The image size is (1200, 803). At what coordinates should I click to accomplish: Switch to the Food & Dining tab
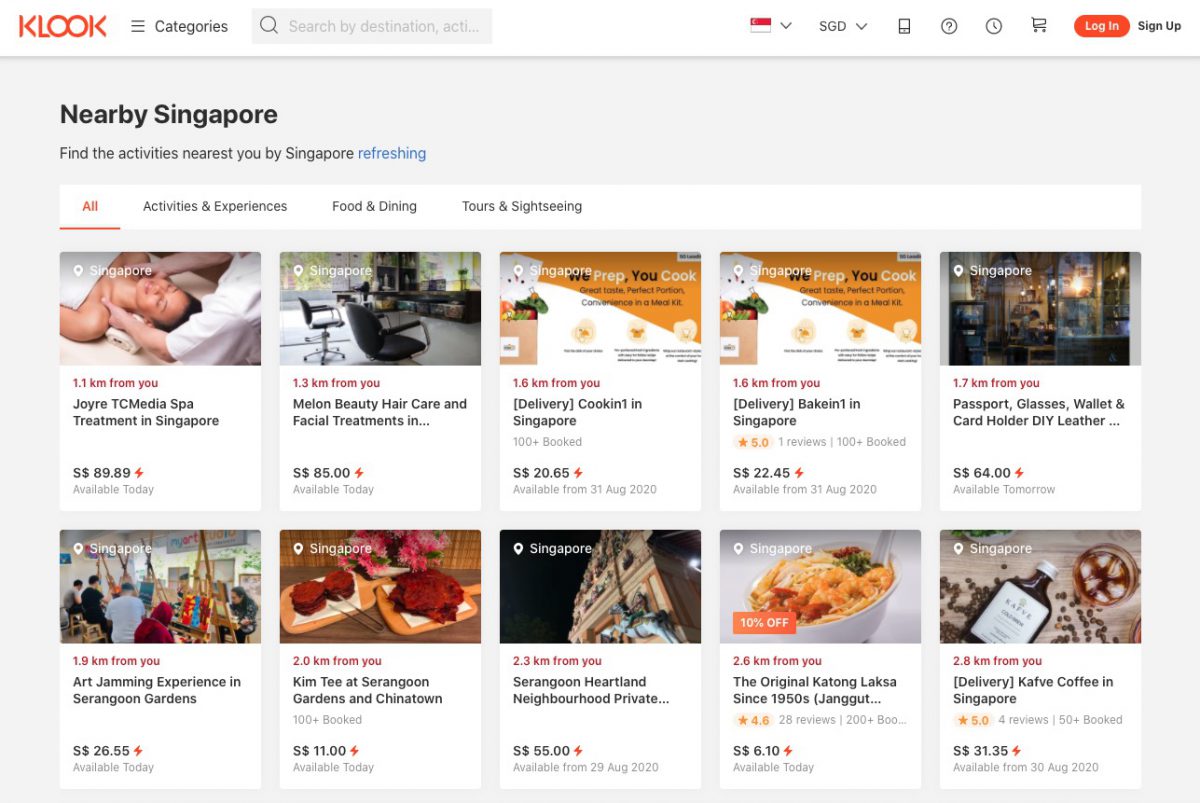click(x=374, y=206)
